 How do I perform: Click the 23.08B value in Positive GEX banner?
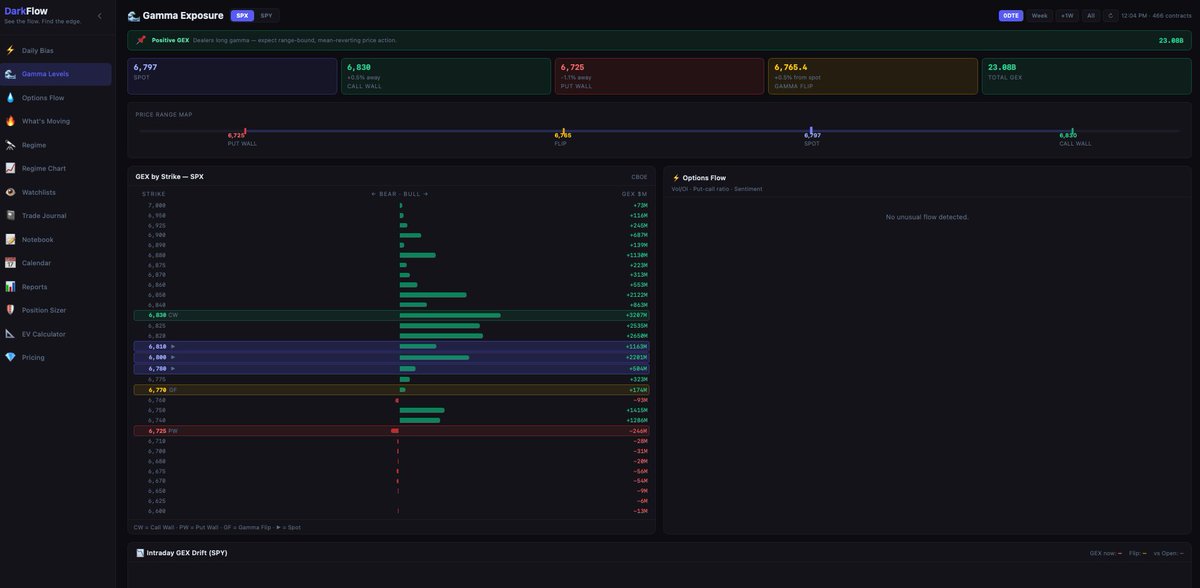(1171, 40)
